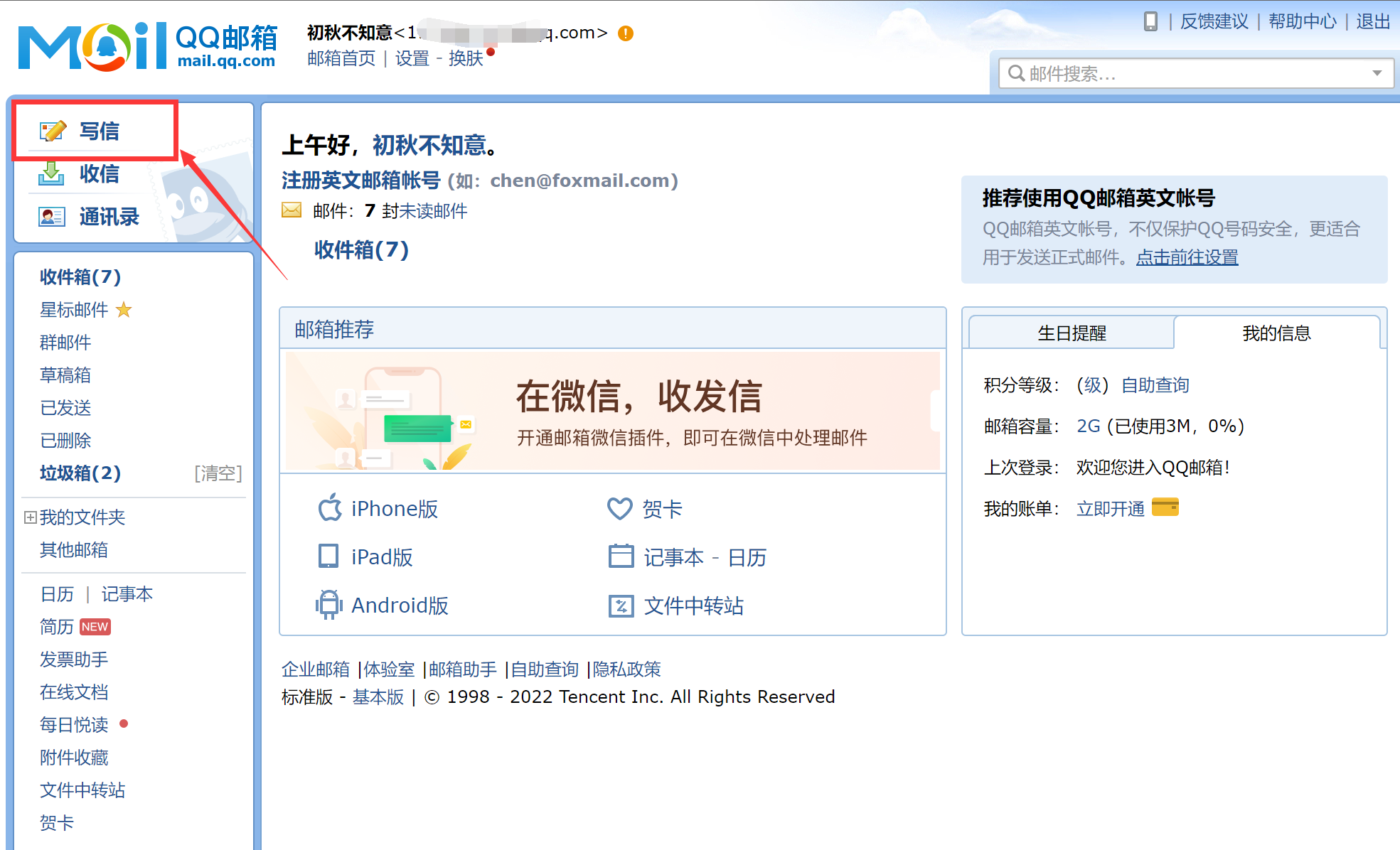Click the 在微信，收发信 banner
The height and width of the screenshot is (850, 1400).
(x=612, y=411)
